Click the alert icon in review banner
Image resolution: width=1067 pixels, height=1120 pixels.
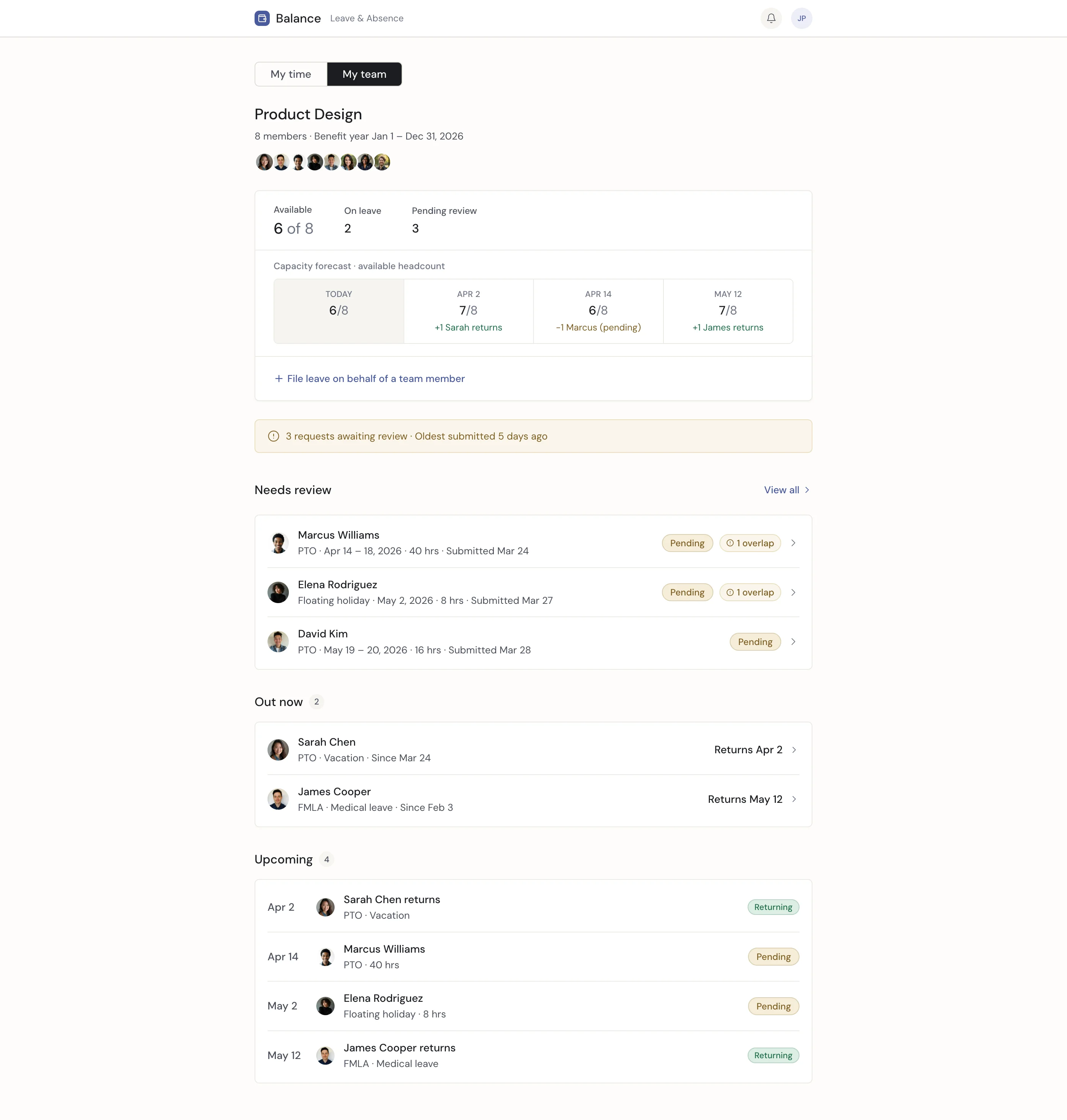pyautogui.click(x=274, y=436)
